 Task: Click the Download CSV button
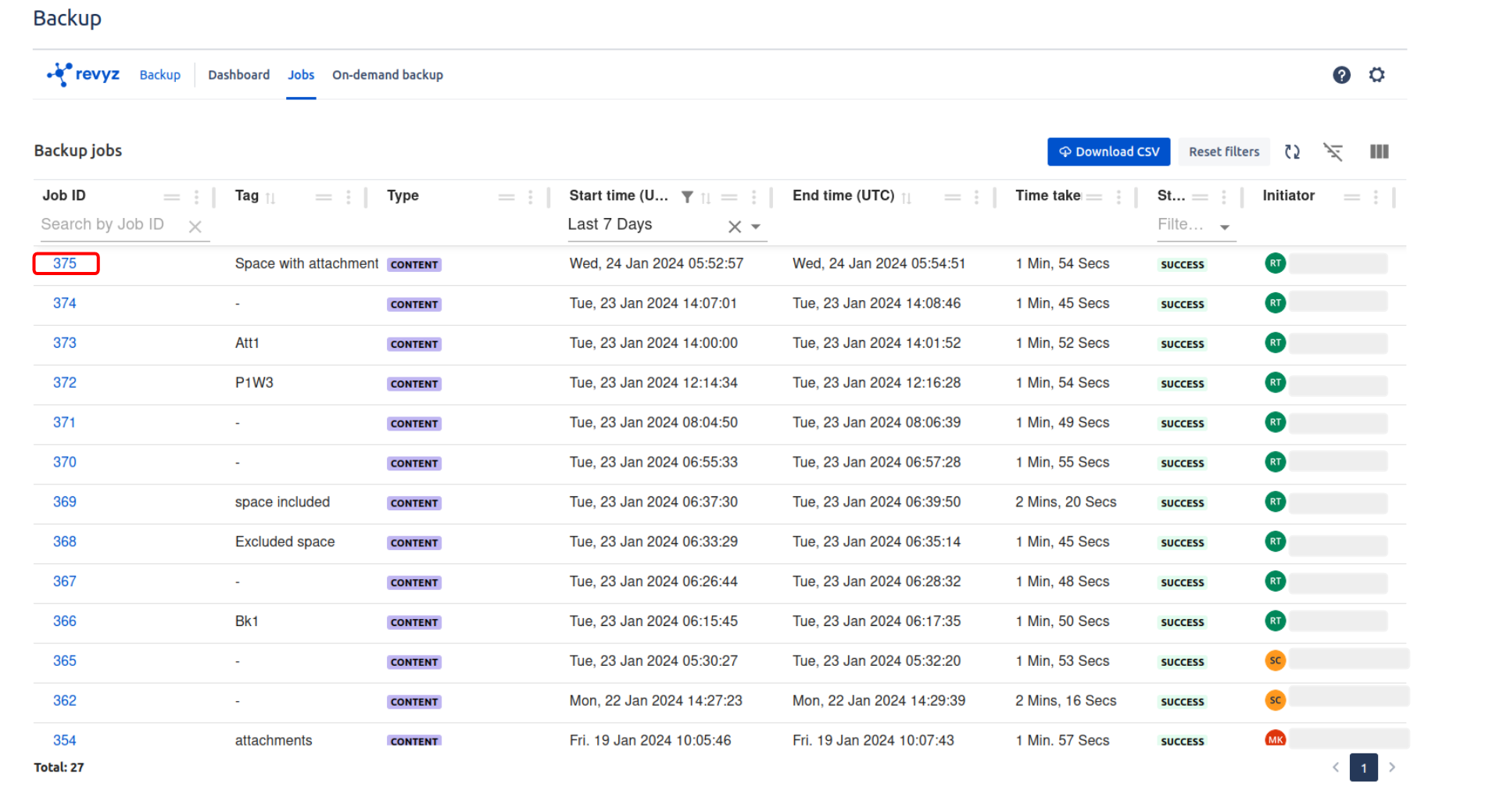(1108, 152)
